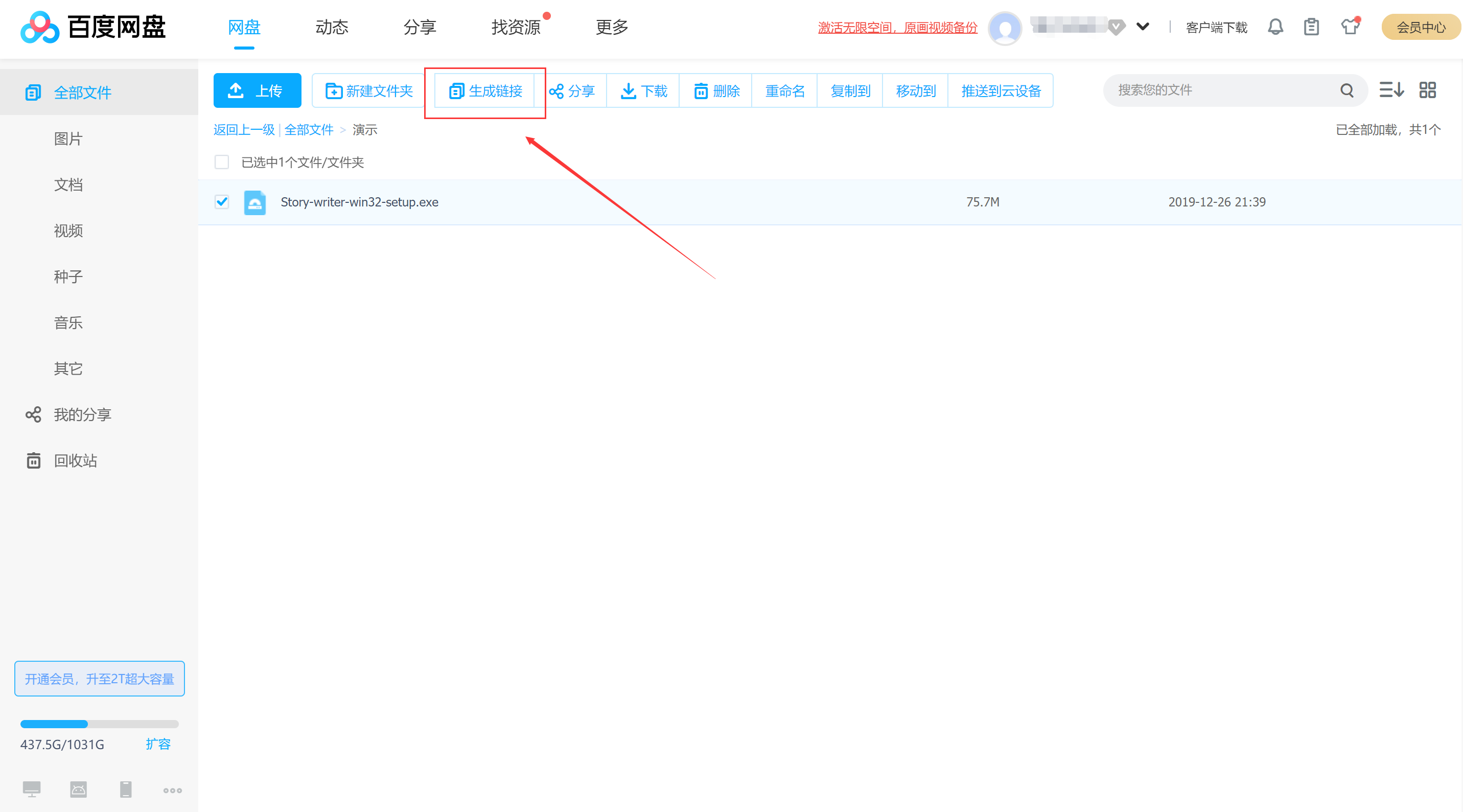Click the desktop client icon in sidebar

[x=32, y=790]
